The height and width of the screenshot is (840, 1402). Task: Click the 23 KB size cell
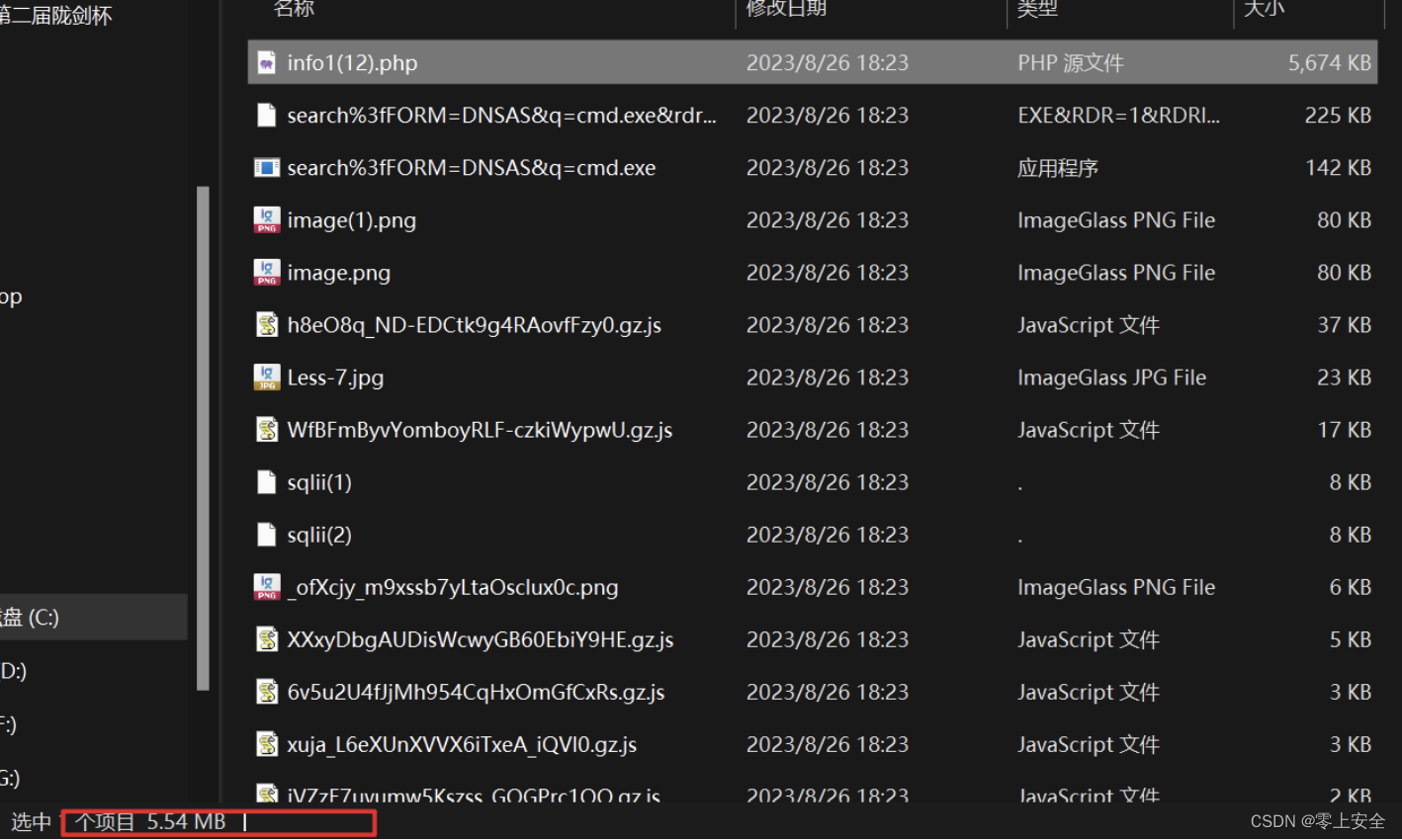coord(1344,378)
